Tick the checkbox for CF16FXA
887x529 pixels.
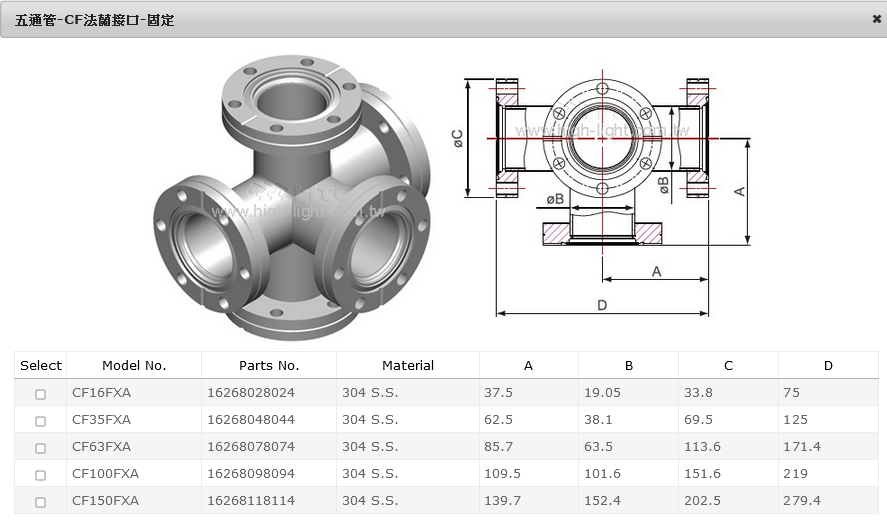pyautogui.click(x=40, y=394)
